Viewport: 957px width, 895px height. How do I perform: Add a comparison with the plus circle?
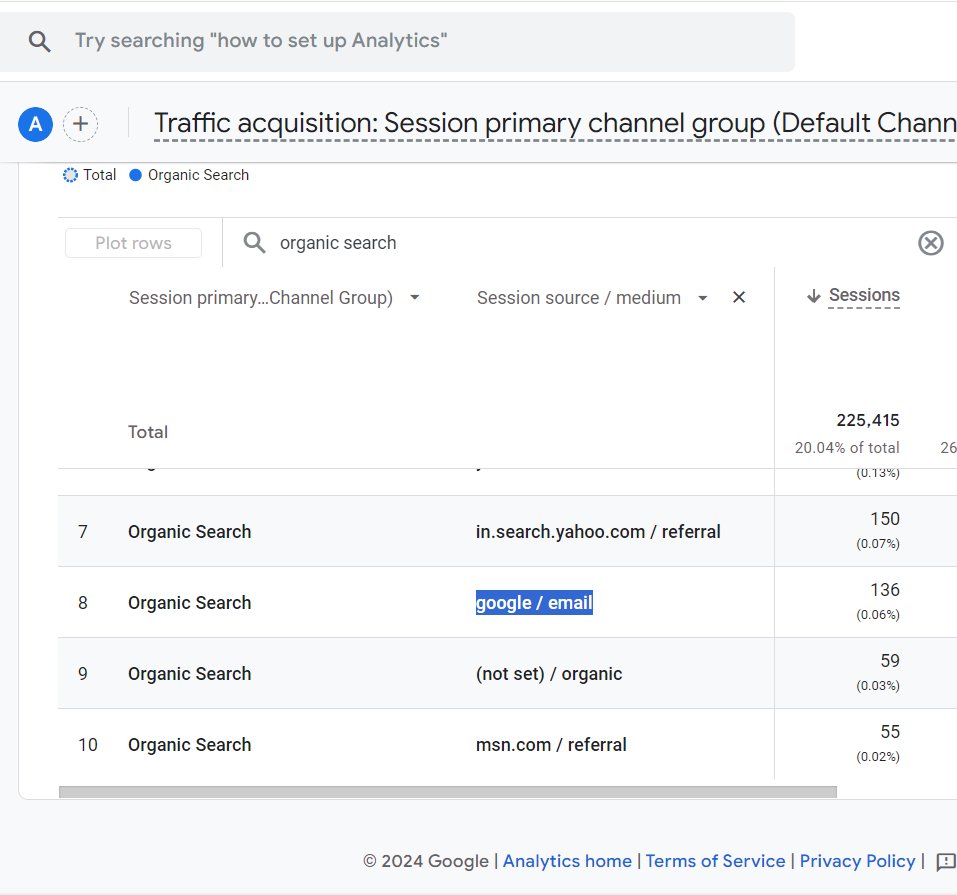pos(81,124)
